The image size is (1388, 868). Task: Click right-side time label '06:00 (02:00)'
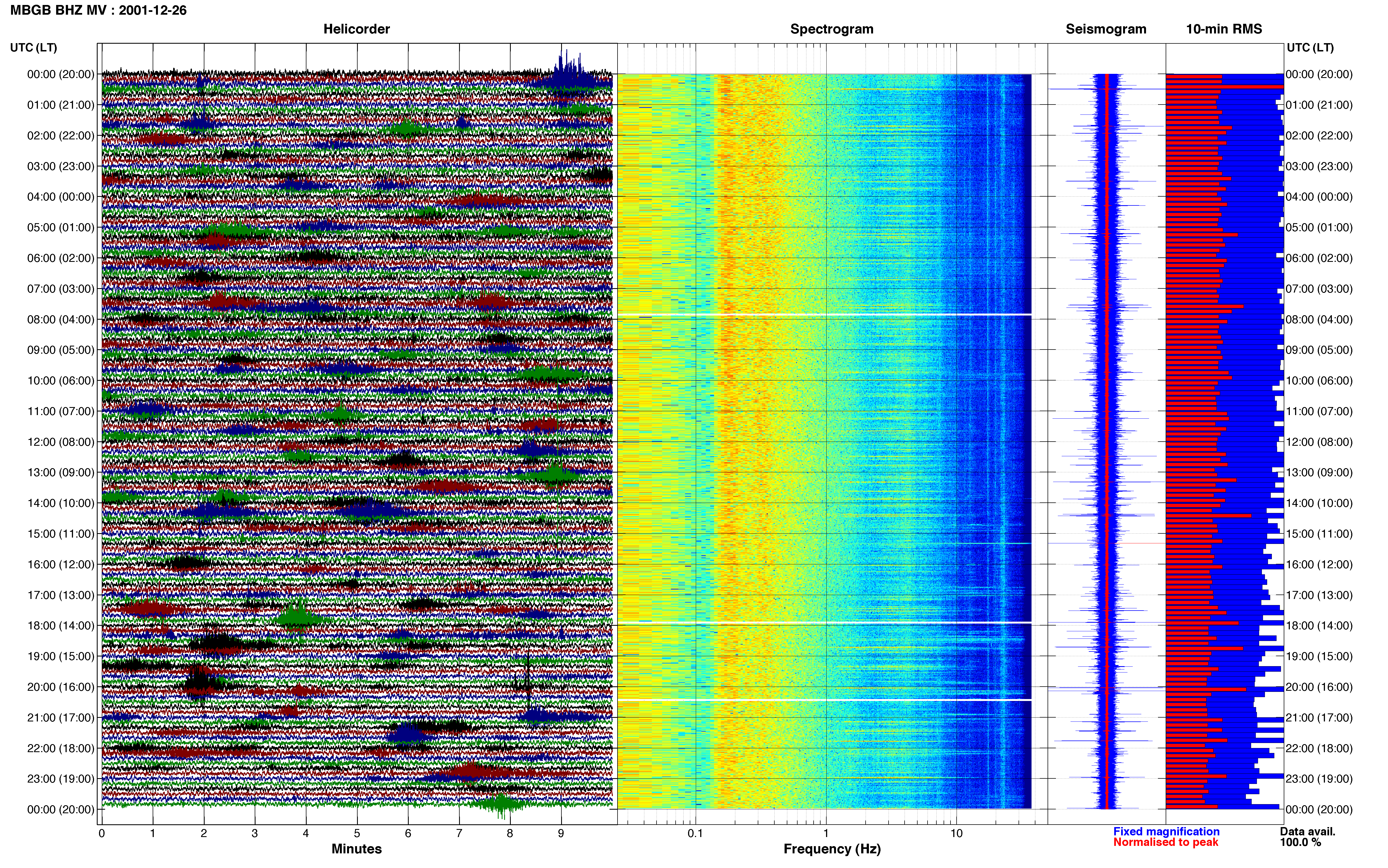(x=1319, y=258)
